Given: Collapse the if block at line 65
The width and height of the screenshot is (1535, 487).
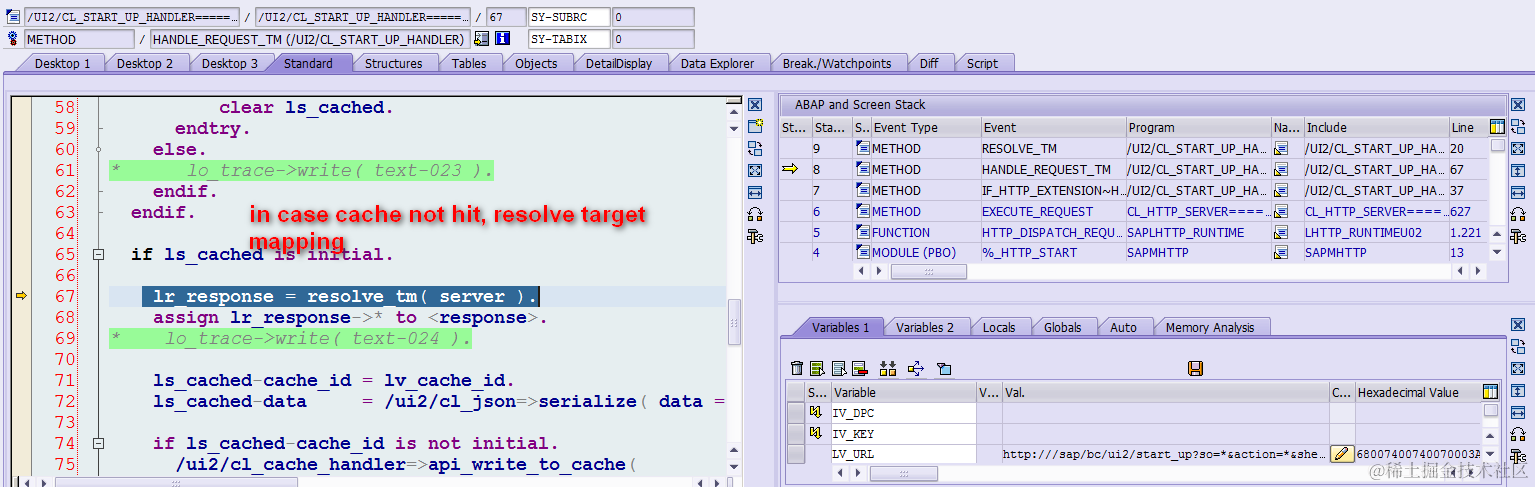Looking at the screenshot, I should click(99, 255).
